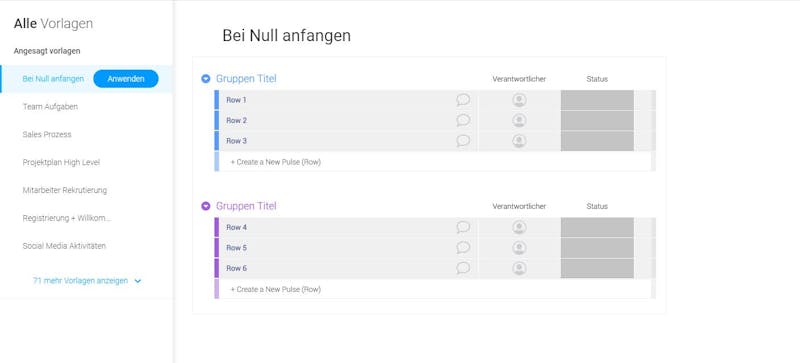
Task: Open the comment bubble for Row 6
Action: pos(463,268)
